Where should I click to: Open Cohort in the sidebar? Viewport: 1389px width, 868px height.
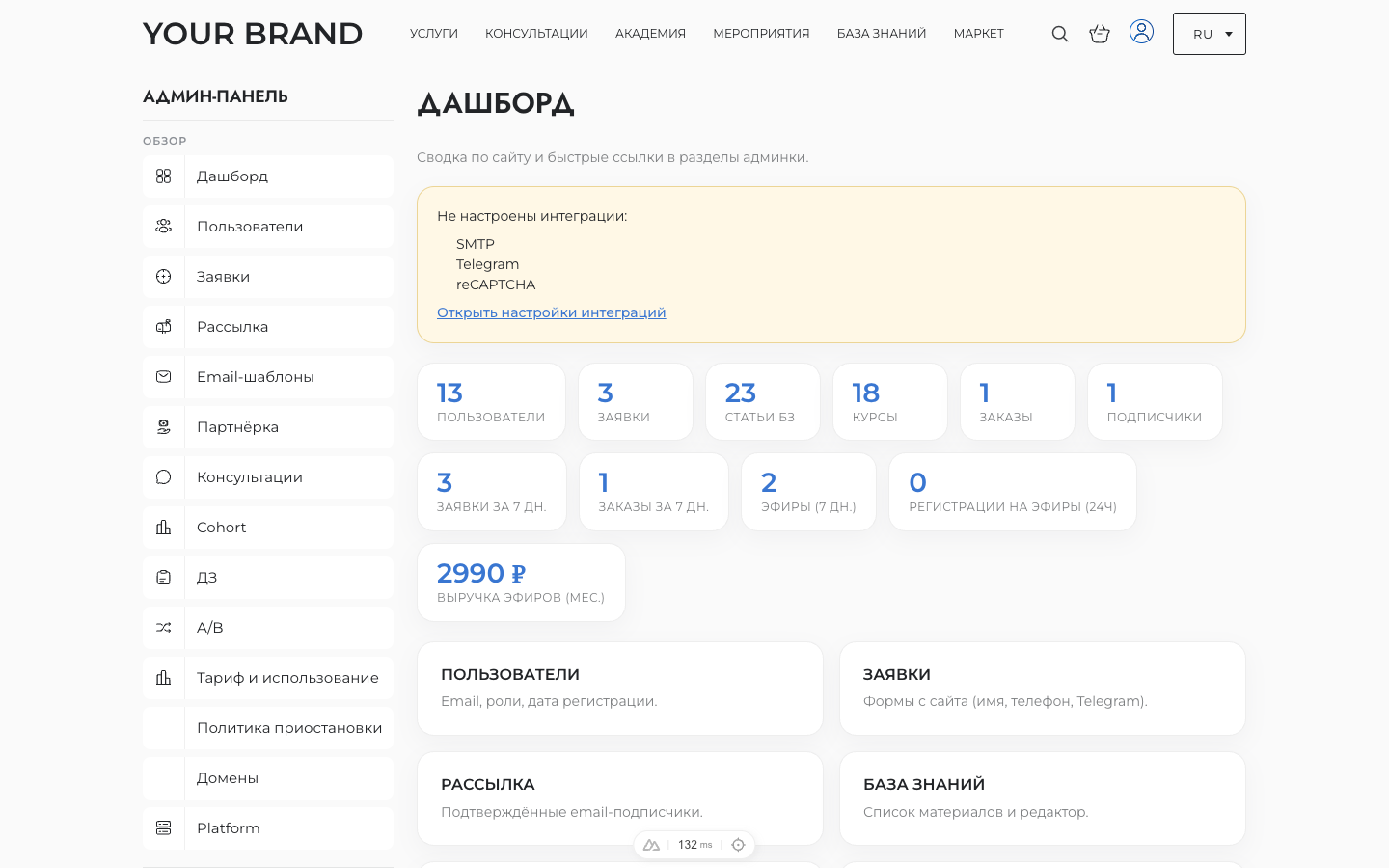point(268,528)
